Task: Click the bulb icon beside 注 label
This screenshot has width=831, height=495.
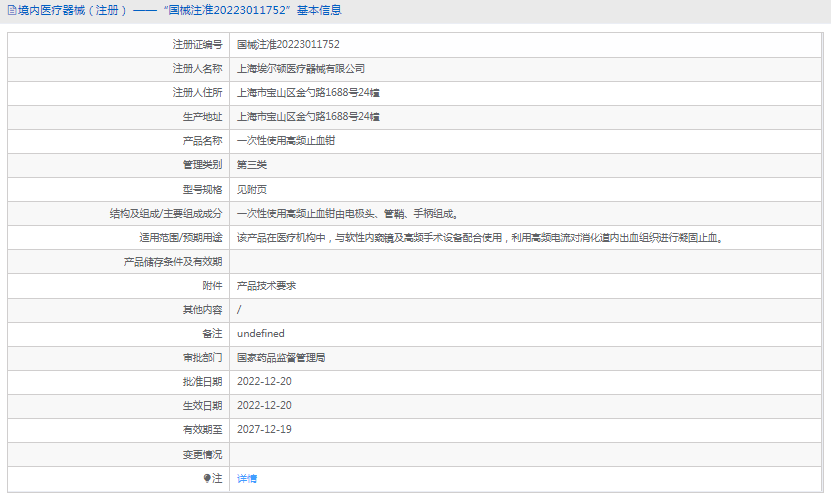Action: 207,479
